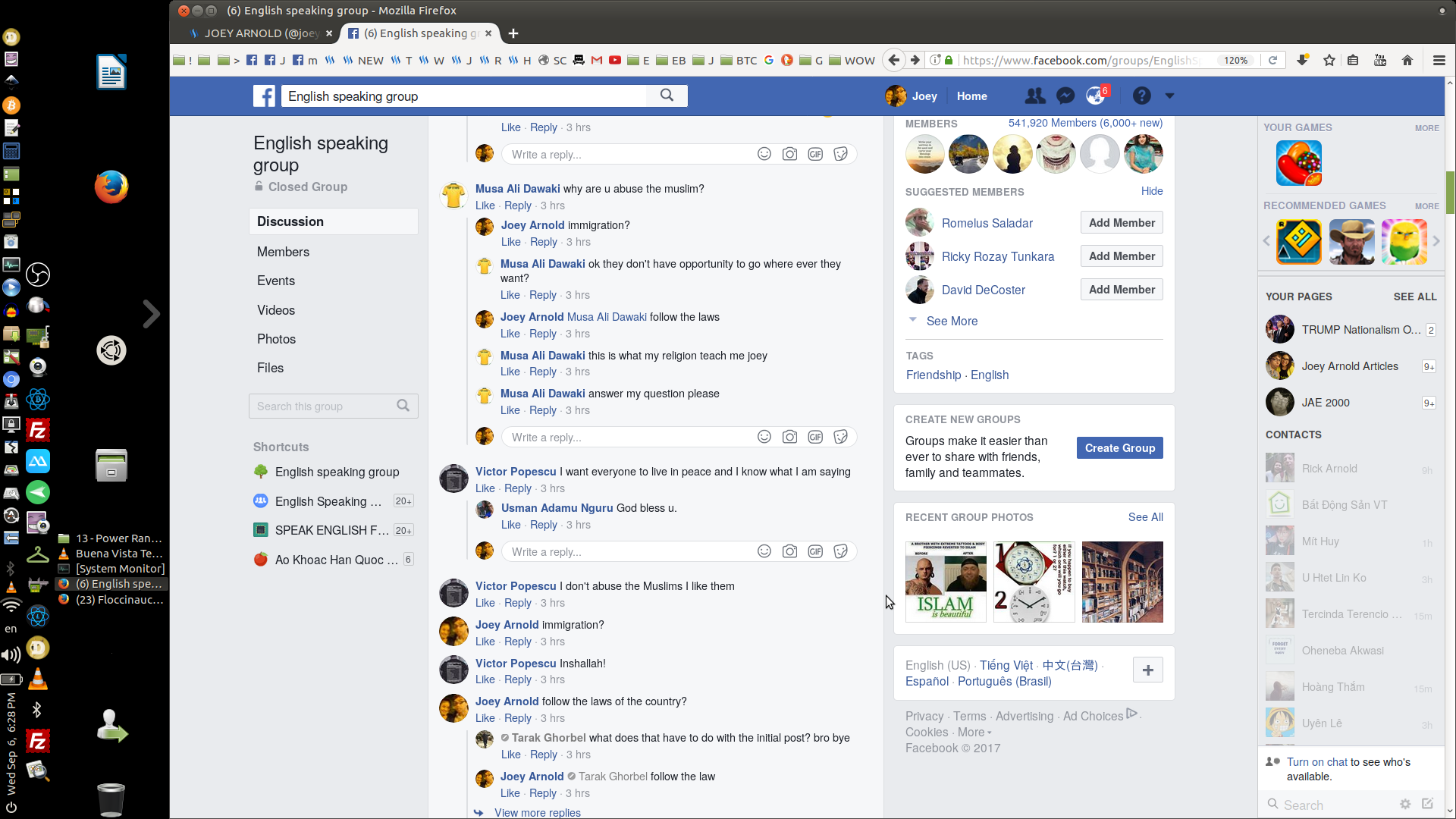Expand the account dropdown arrow in header
1456x819 pixels.
1169,96
